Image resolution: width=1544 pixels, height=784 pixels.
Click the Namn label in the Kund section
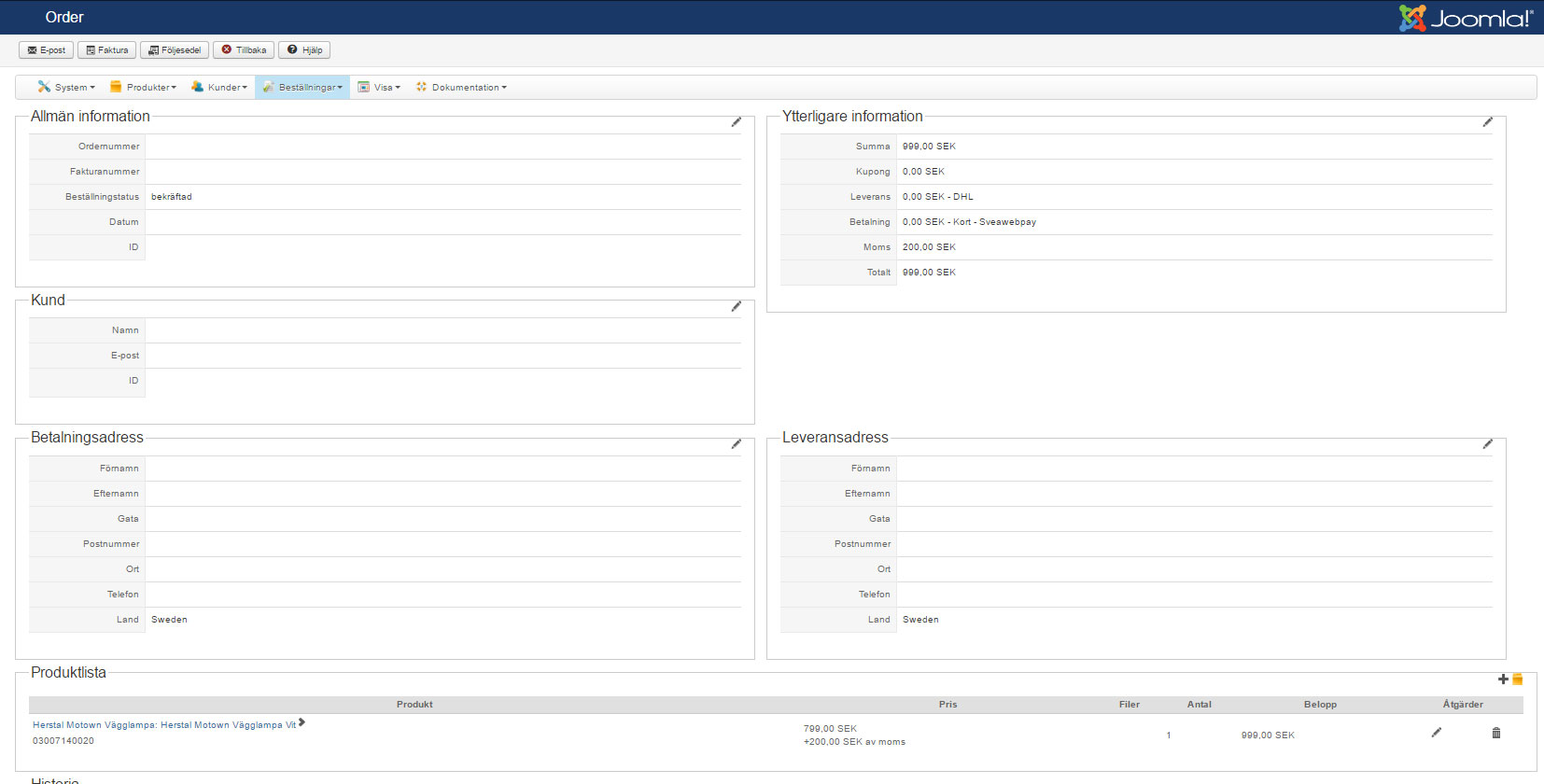pos(125,330)
